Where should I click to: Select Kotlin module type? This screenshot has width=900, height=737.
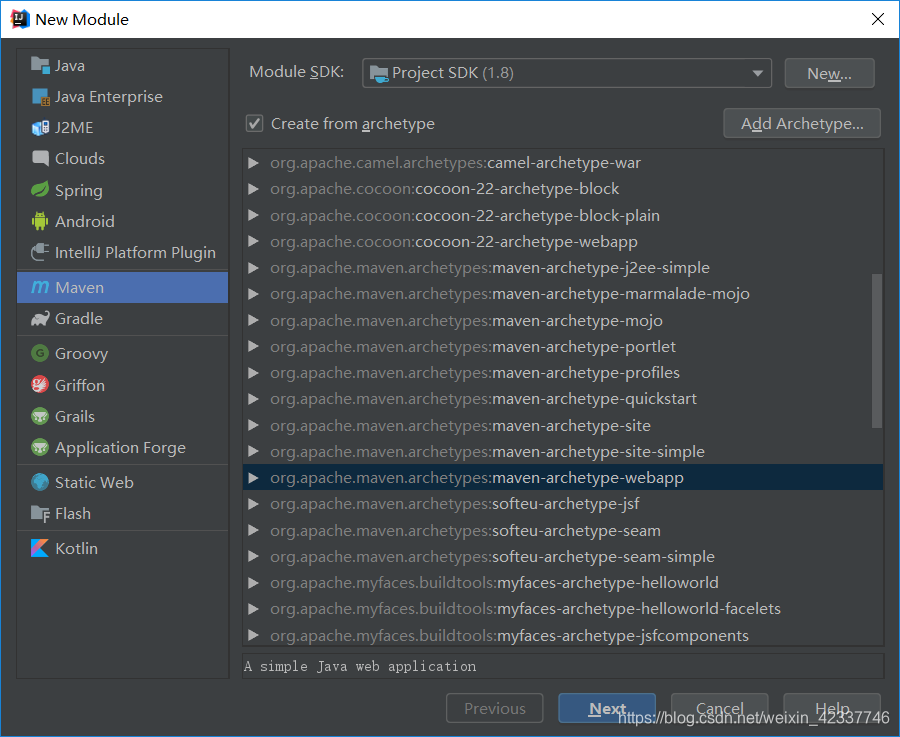coord(122,548)
